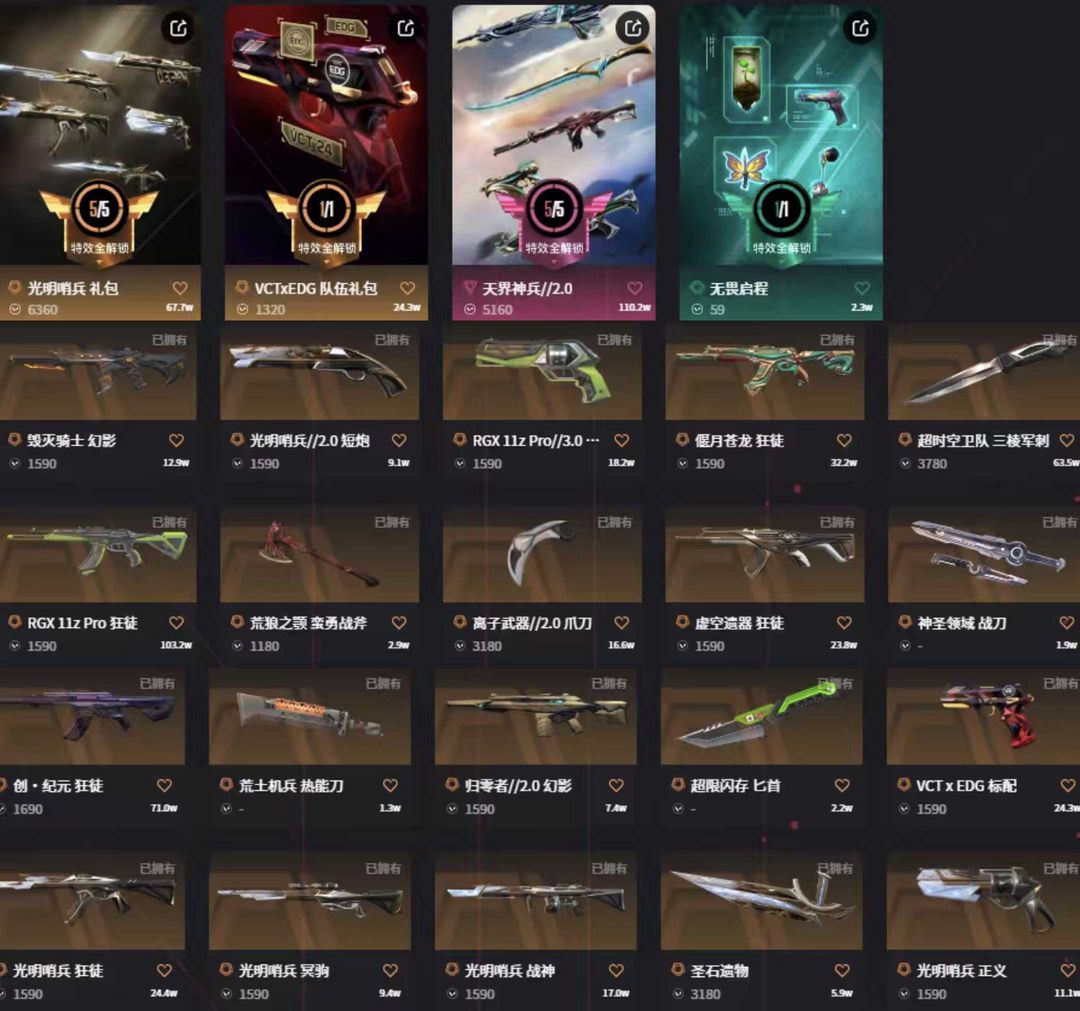Open the 荒狼之颚 蛮勇战斧 axe thumbnail

coord(320,556)
